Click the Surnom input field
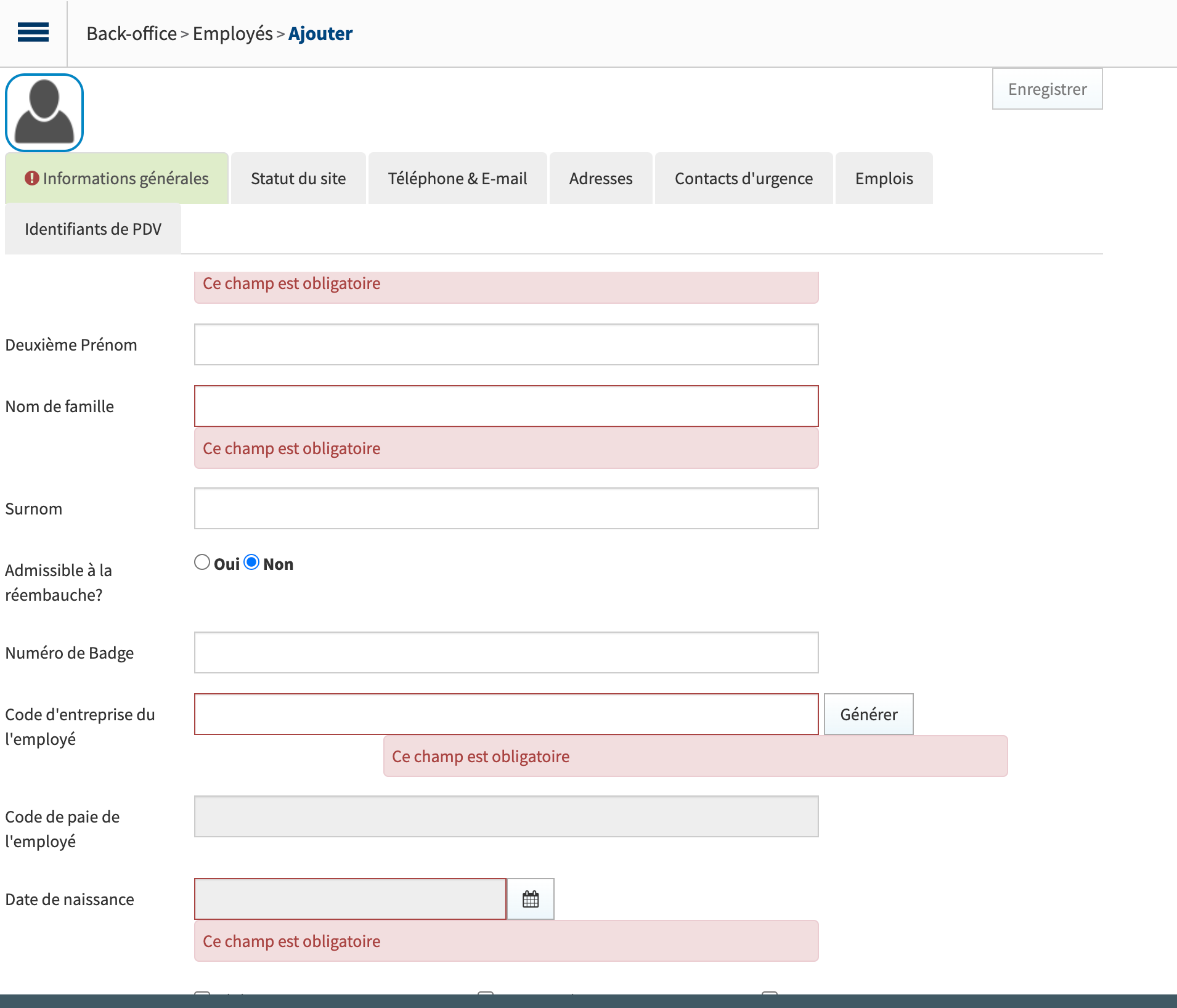This screenshot has height=1008, width=1177. pos(505,508)
